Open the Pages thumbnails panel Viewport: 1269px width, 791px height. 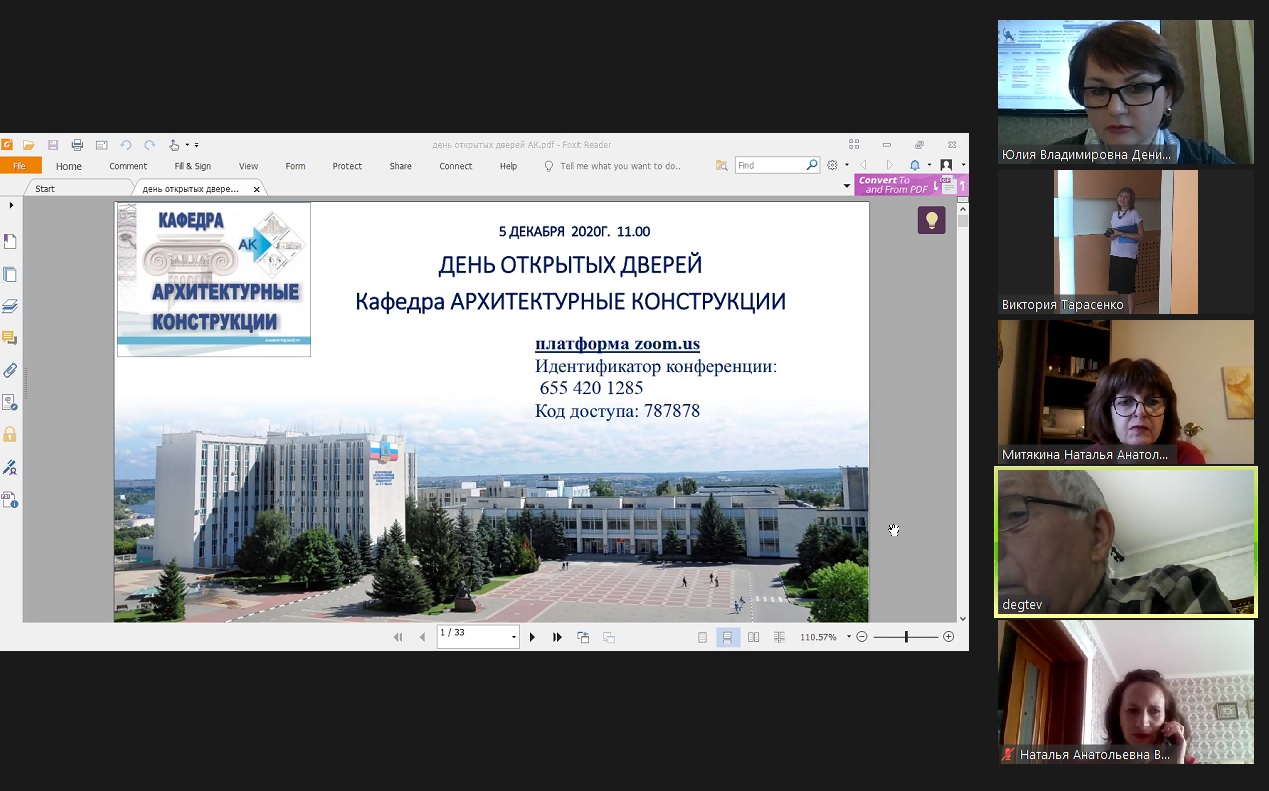(10, 274)
